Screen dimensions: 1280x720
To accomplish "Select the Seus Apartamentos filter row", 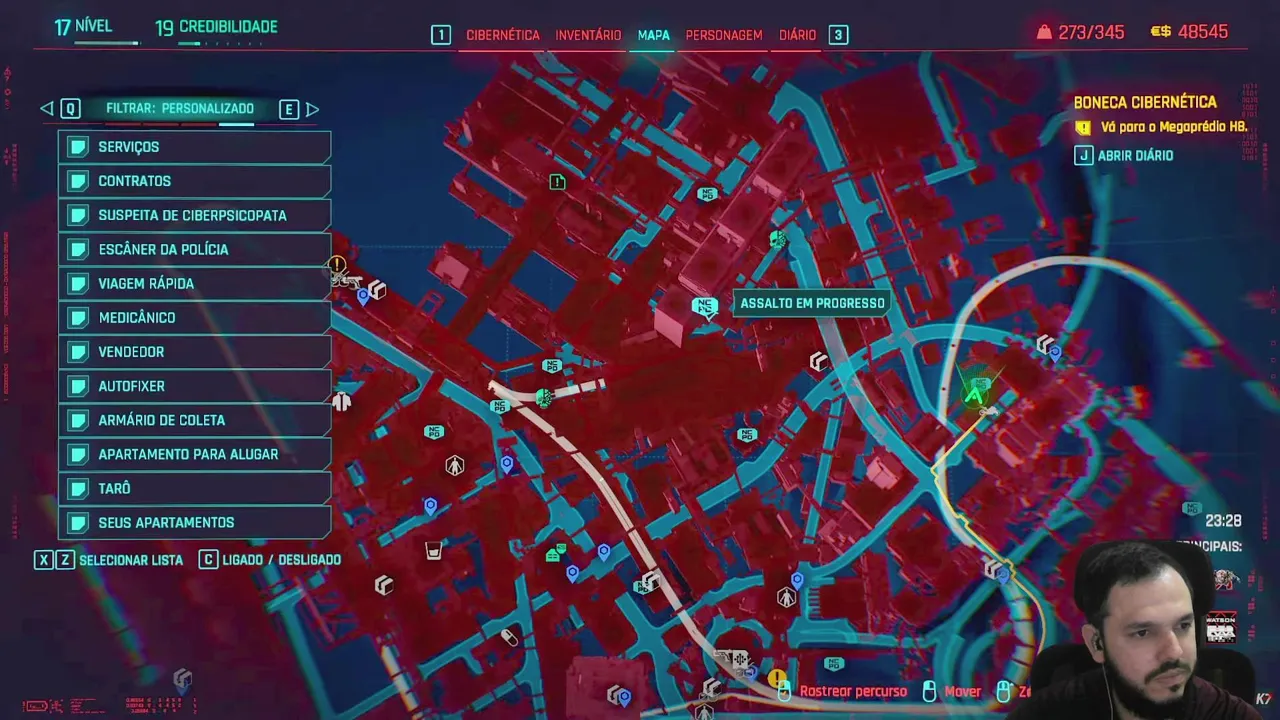I will coord(194,522).
